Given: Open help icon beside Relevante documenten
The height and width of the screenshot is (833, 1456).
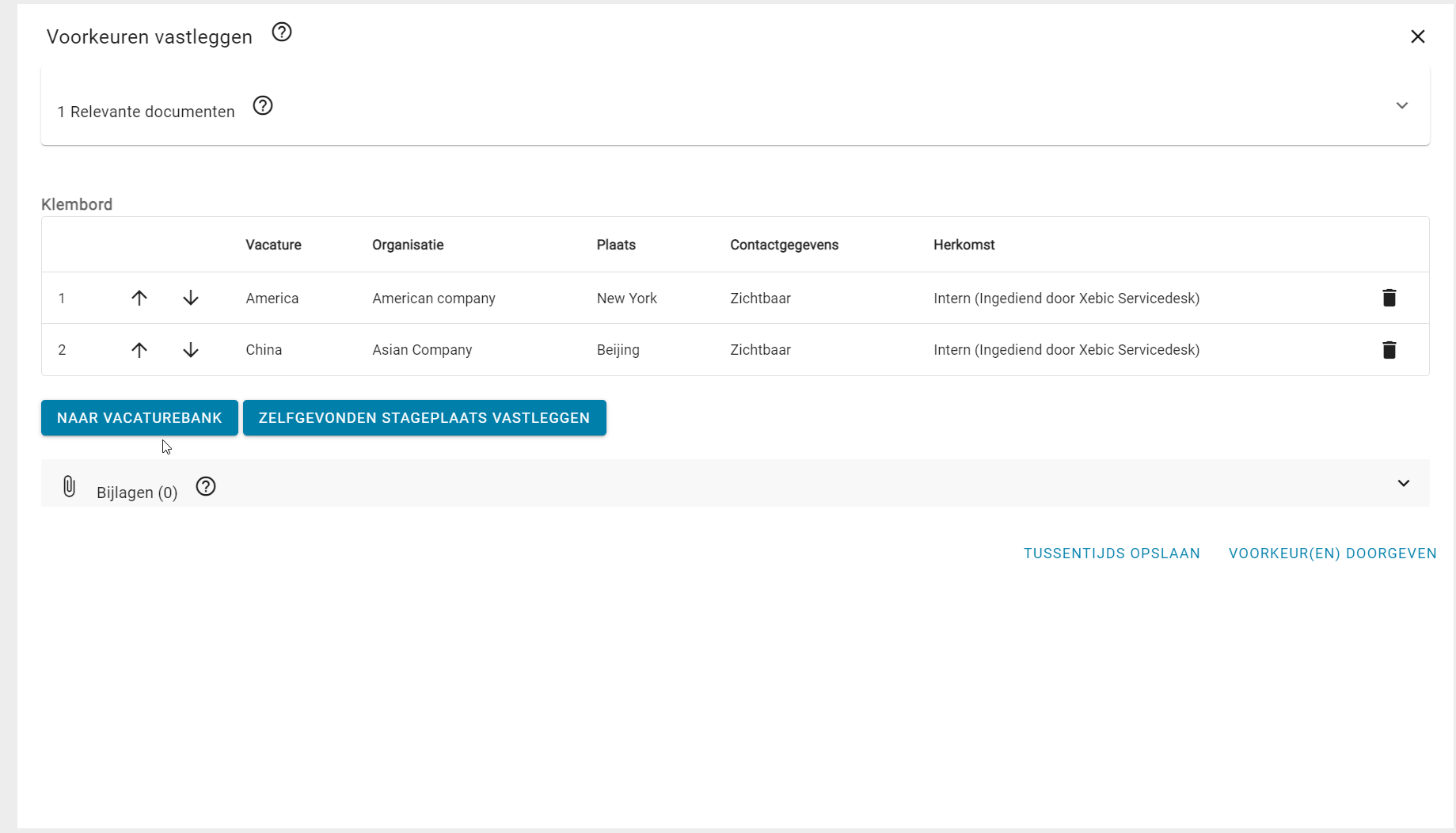Looking at the screenshot, I should point(262,105).
